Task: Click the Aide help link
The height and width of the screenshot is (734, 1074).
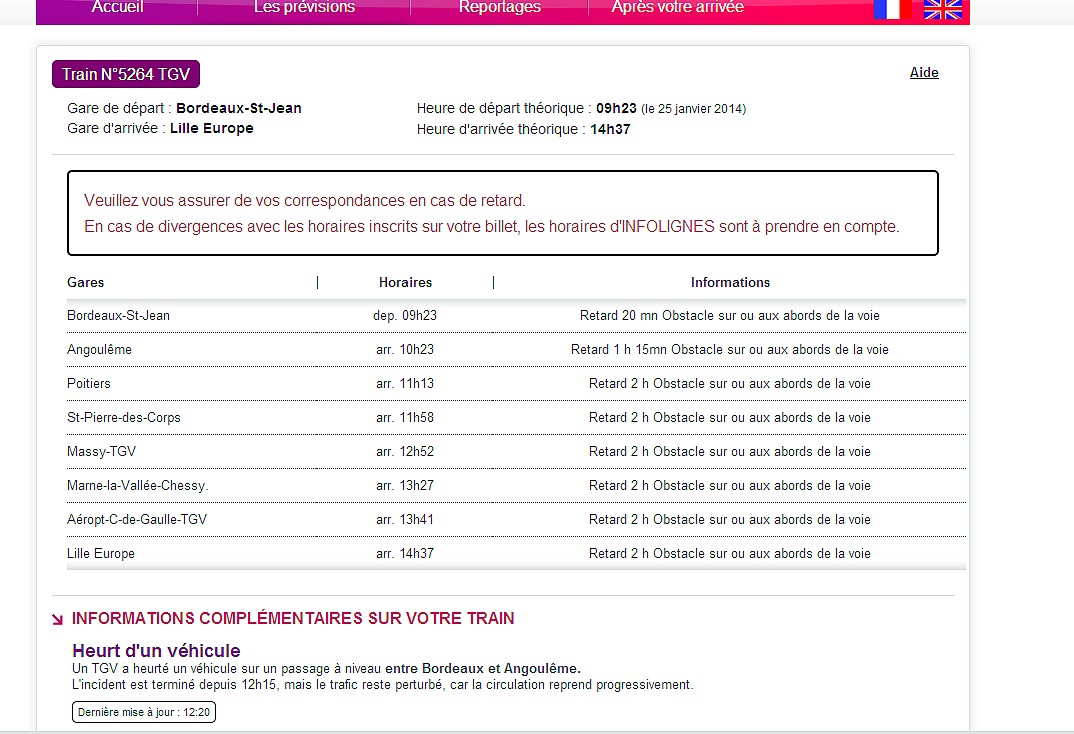Action: [x=924, y=73]
